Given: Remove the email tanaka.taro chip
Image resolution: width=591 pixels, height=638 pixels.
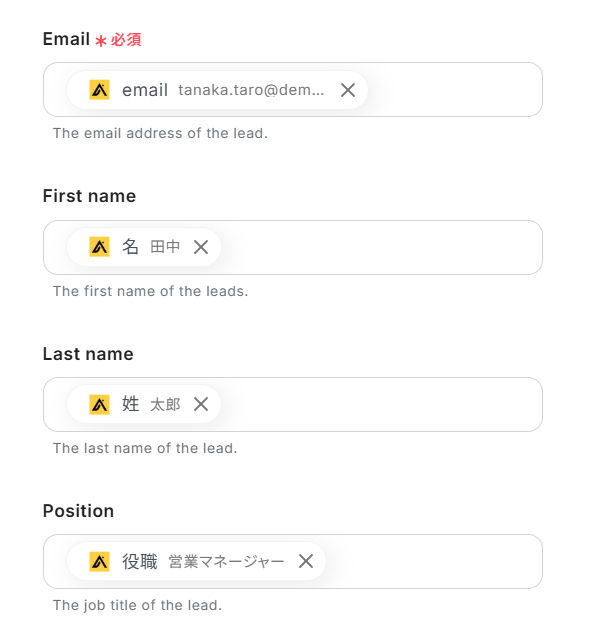Looking at the screenshot, I should pos(348,90).
